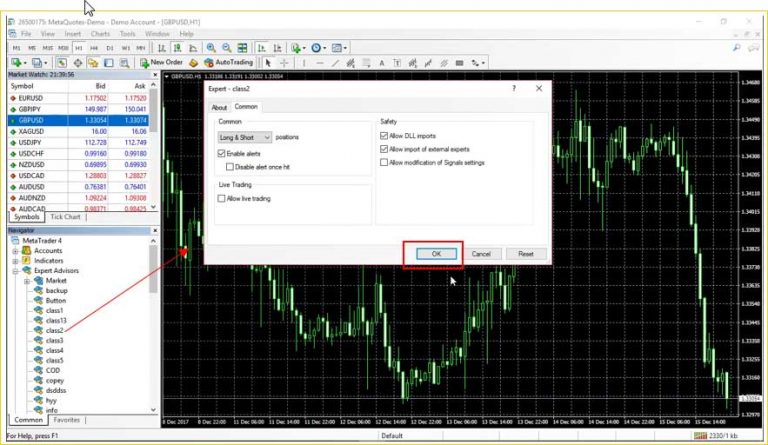The width and height of the screenshot is (768, 445).
Task: Open search magnifier at top right
Action: 736,47
